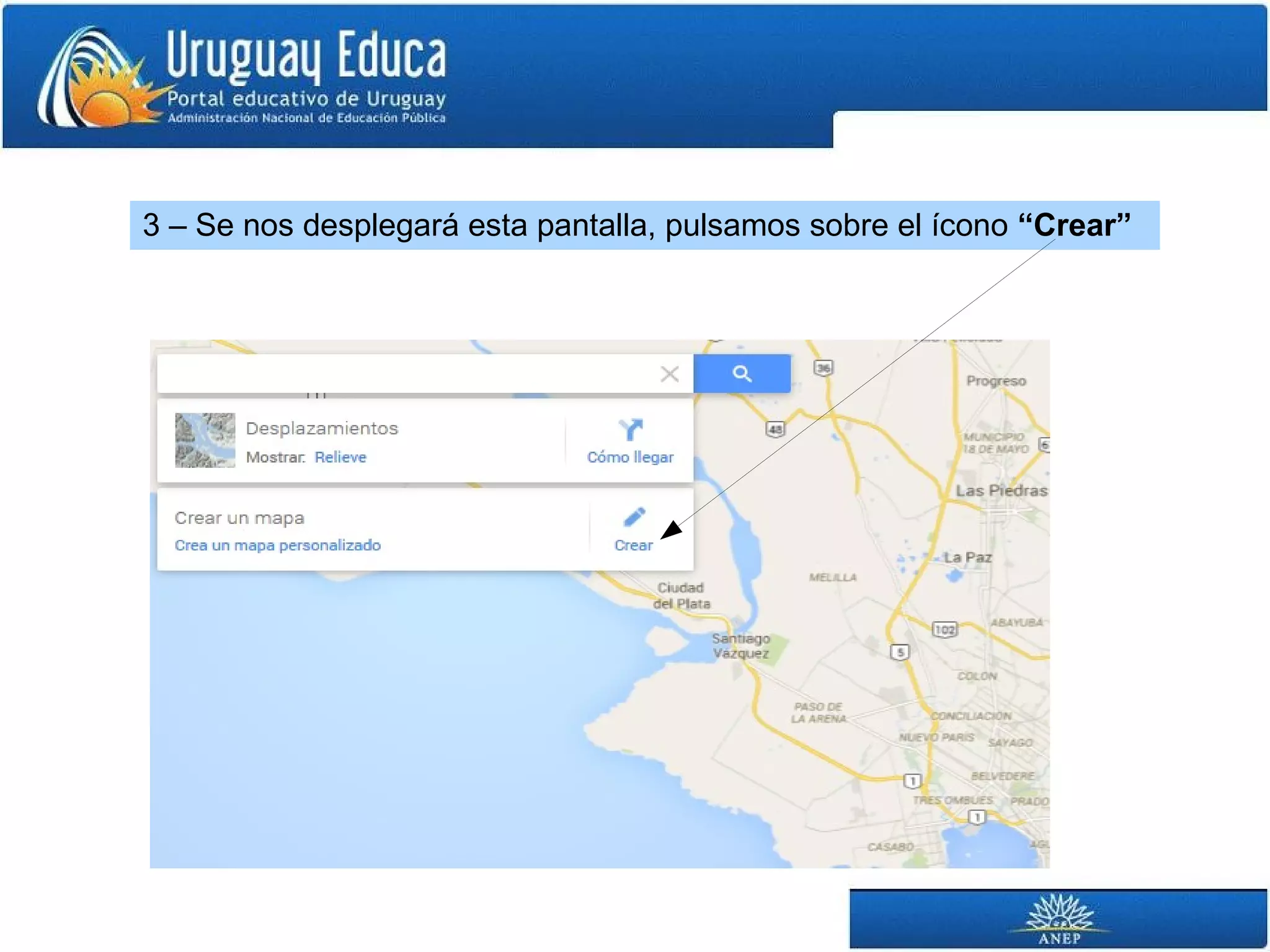Image resolution: width=1270 pixels, height=952 pixels.
Task: Click the route 102 shield marker
Action: [x=945, y=630]
